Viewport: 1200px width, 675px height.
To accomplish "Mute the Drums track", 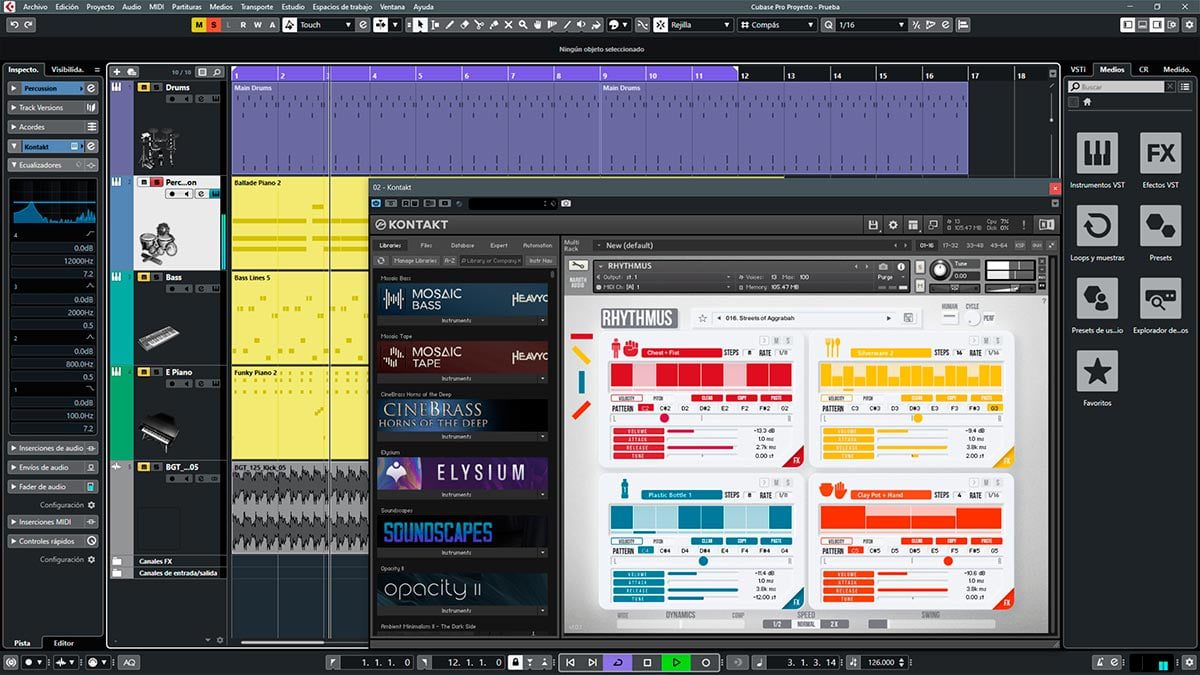I will [144, 88].
